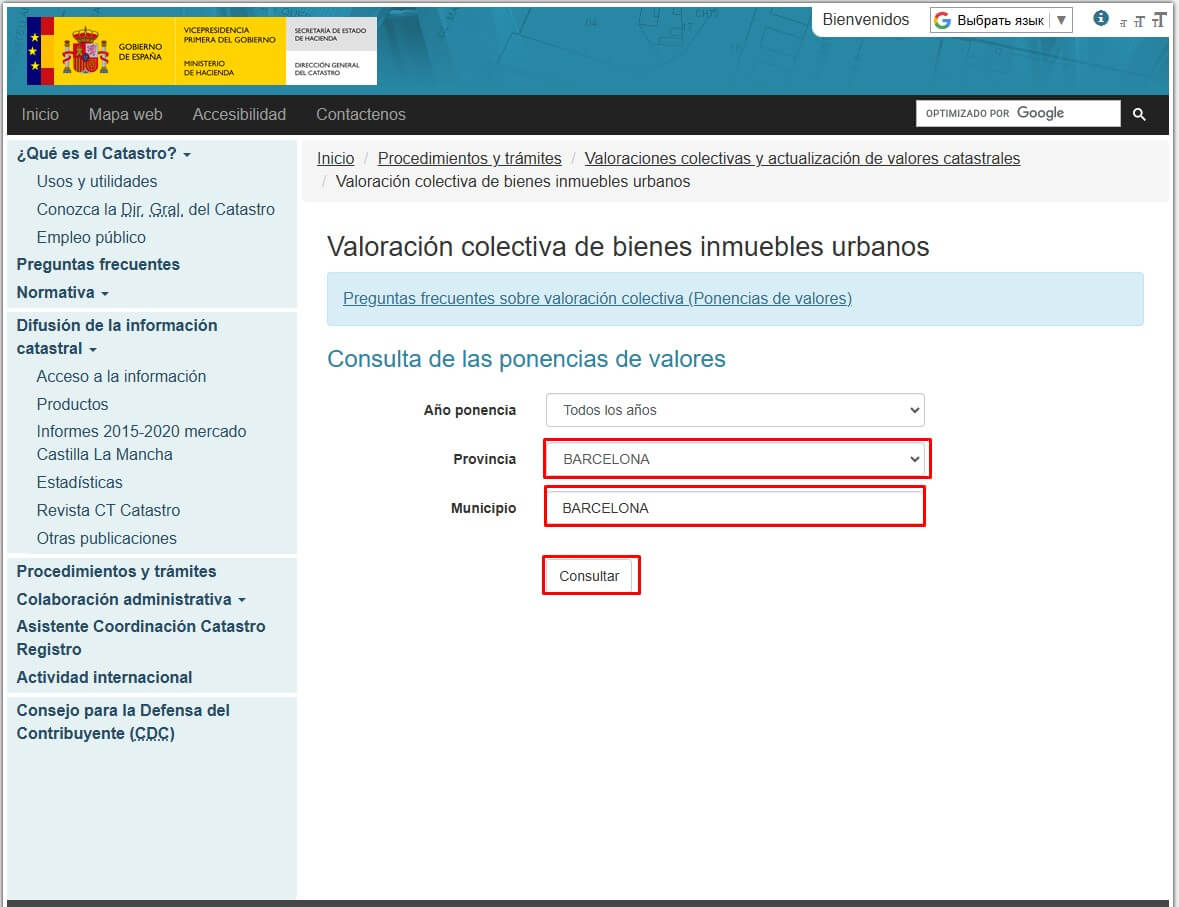Open Estadísticas in the sidebar

tap(79, 482)
